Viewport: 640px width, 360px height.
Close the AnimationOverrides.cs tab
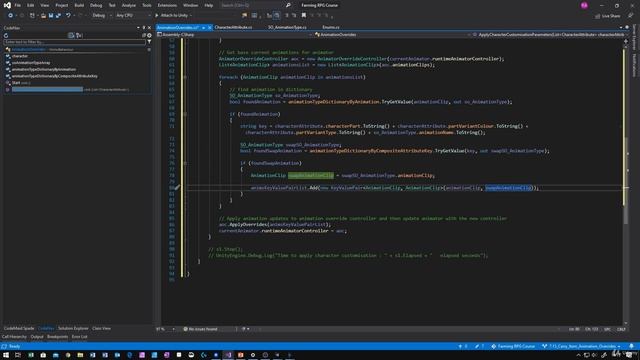click(x=210, y=27)
